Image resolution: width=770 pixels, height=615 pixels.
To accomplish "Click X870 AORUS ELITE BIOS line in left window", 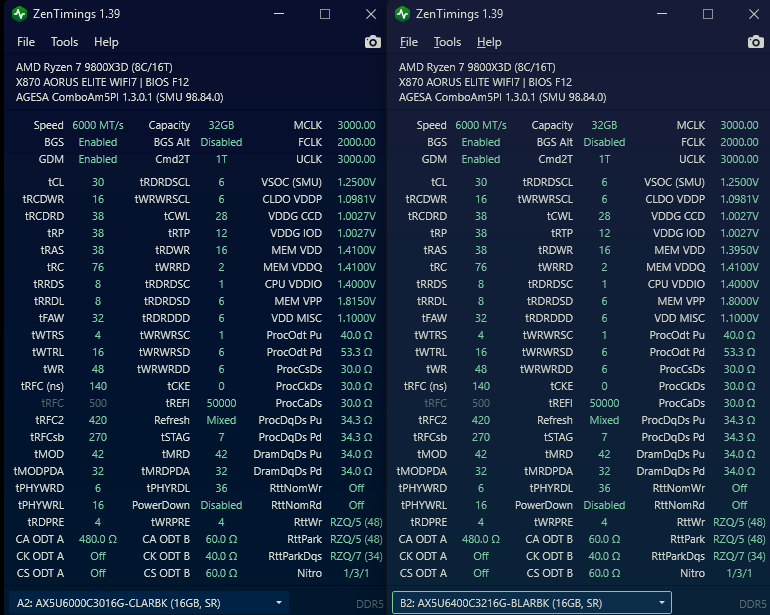I will click(102, 82).
